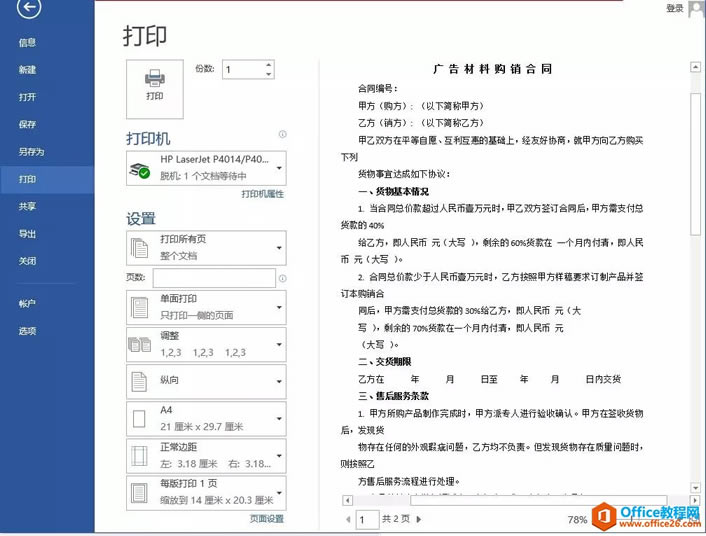
Task: Select 关闭 in the sidebar
Action: [x=27, y=261]
